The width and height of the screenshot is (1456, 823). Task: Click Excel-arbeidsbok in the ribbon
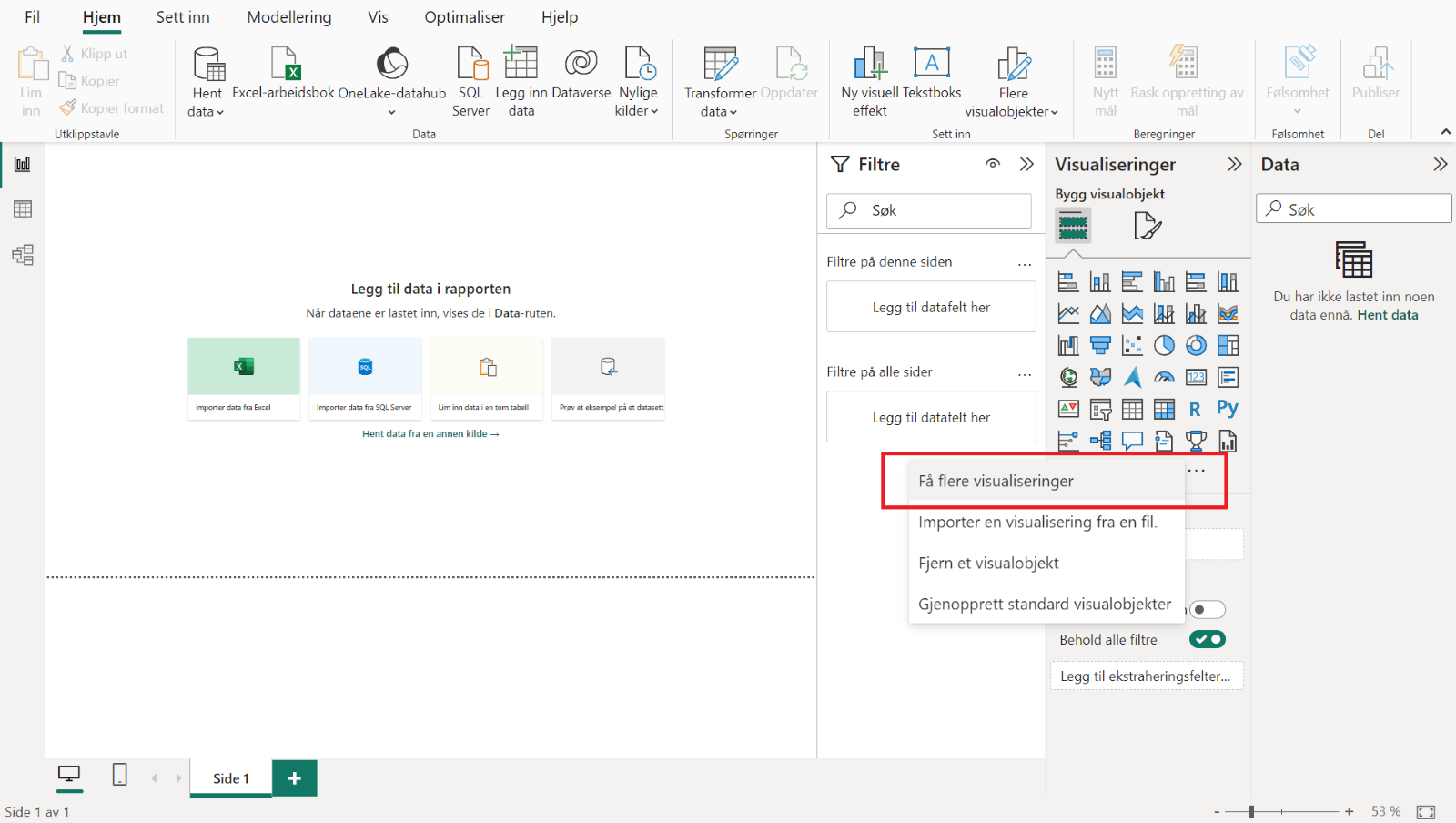pos(284,74)
